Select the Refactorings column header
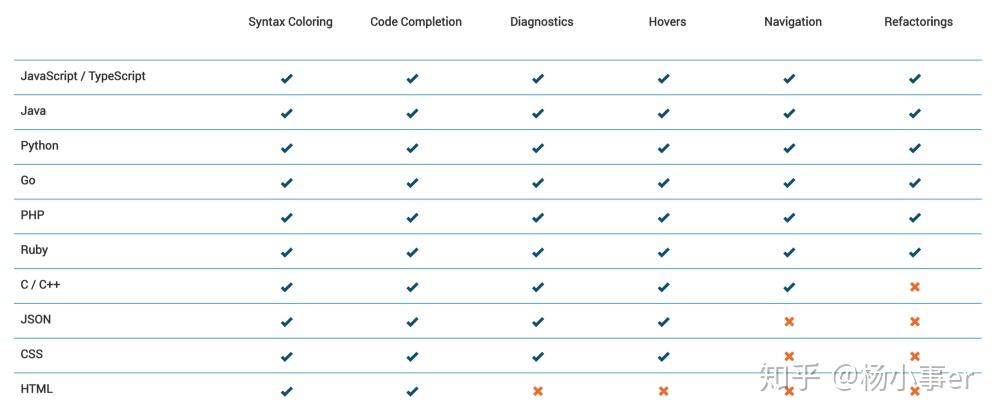Viewport: 1000px width, 418px height. tap(918, 22)
